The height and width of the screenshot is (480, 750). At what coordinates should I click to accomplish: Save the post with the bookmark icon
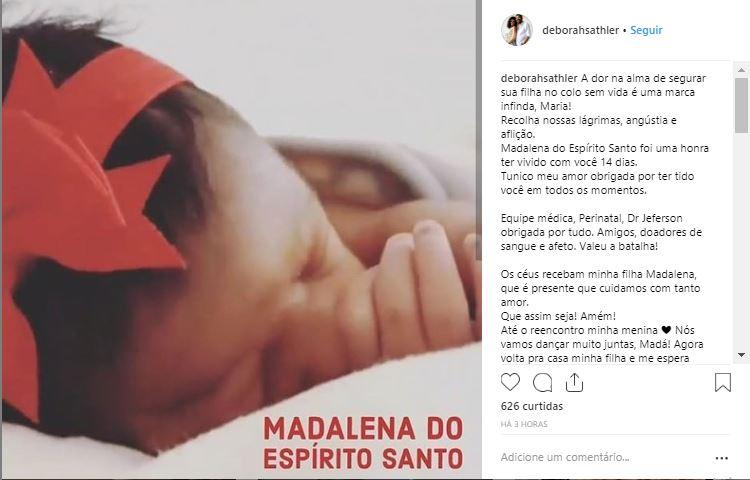pyautogui.click(x=723, y=382)
